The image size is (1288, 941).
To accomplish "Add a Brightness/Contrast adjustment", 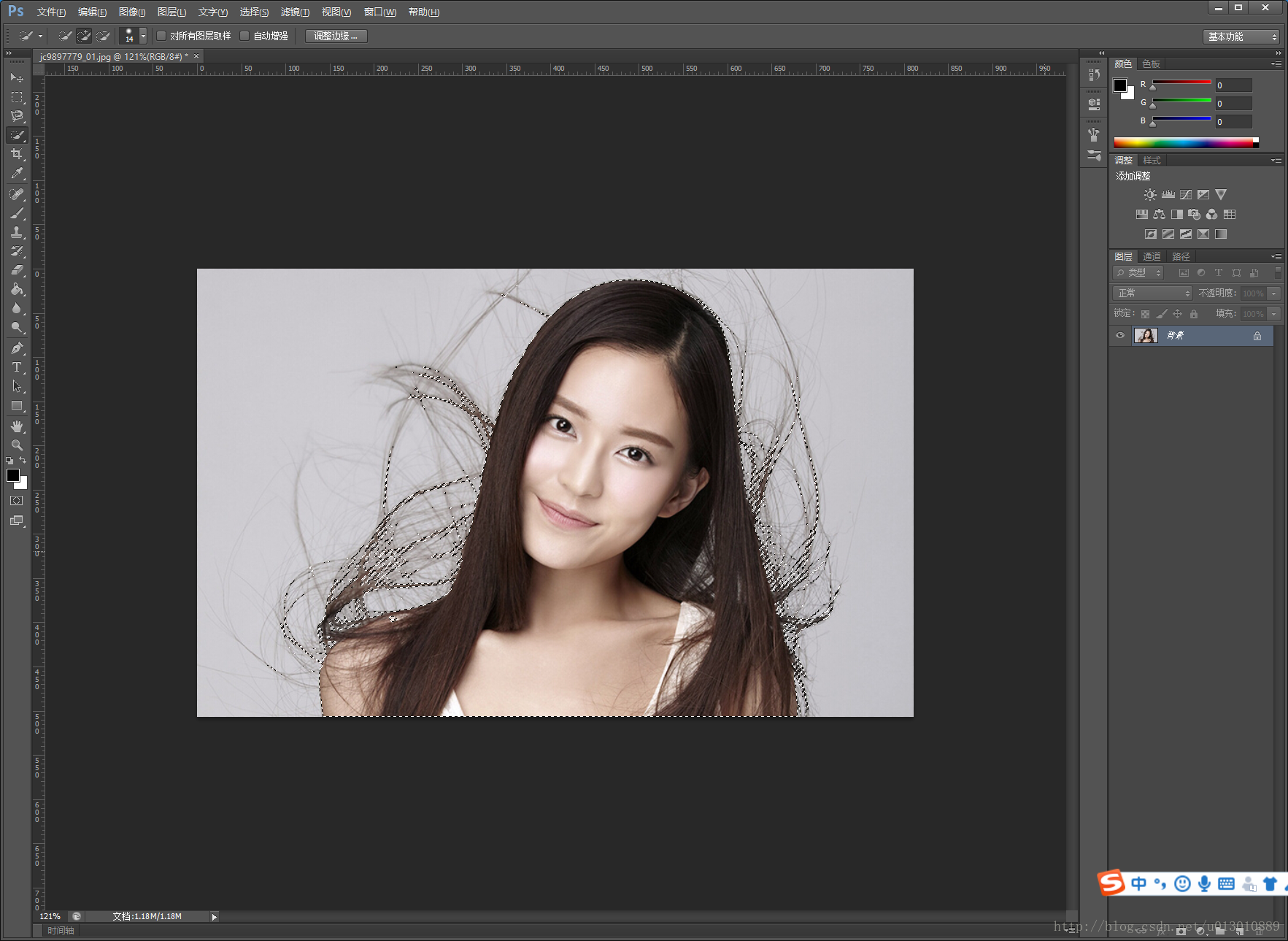I will click(1150, 195).
